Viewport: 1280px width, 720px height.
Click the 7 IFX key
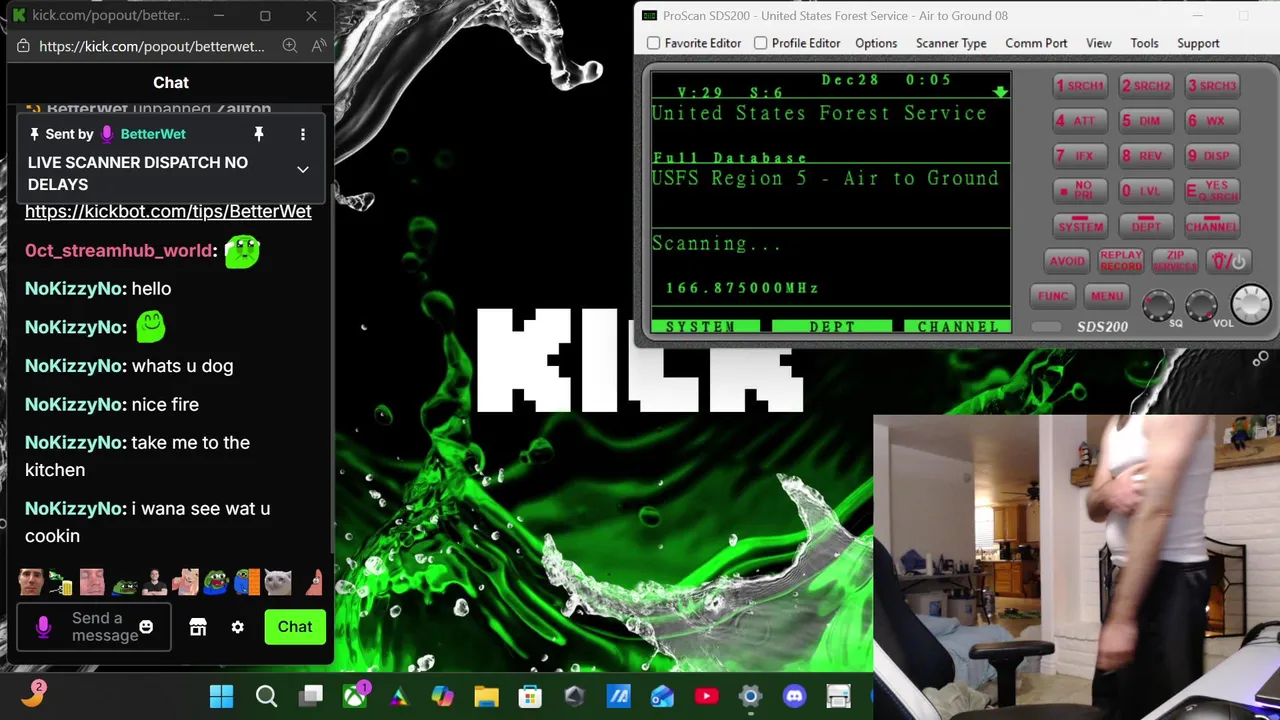(1080, 156)
